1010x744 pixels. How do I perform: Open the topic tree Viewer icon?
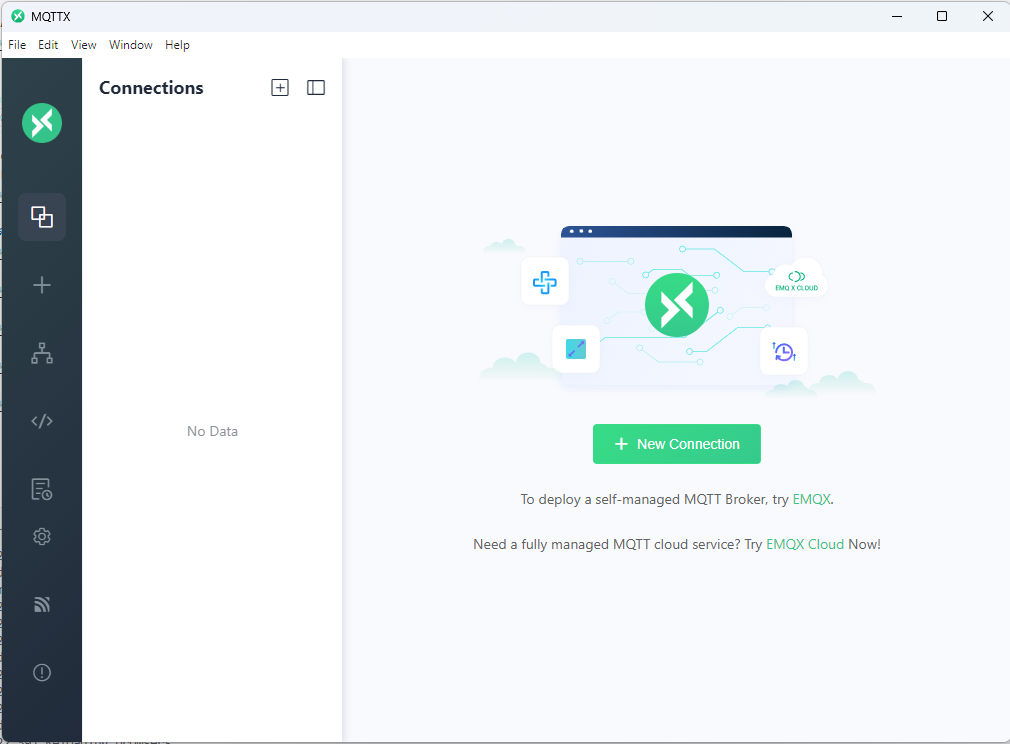coord(42,353)
